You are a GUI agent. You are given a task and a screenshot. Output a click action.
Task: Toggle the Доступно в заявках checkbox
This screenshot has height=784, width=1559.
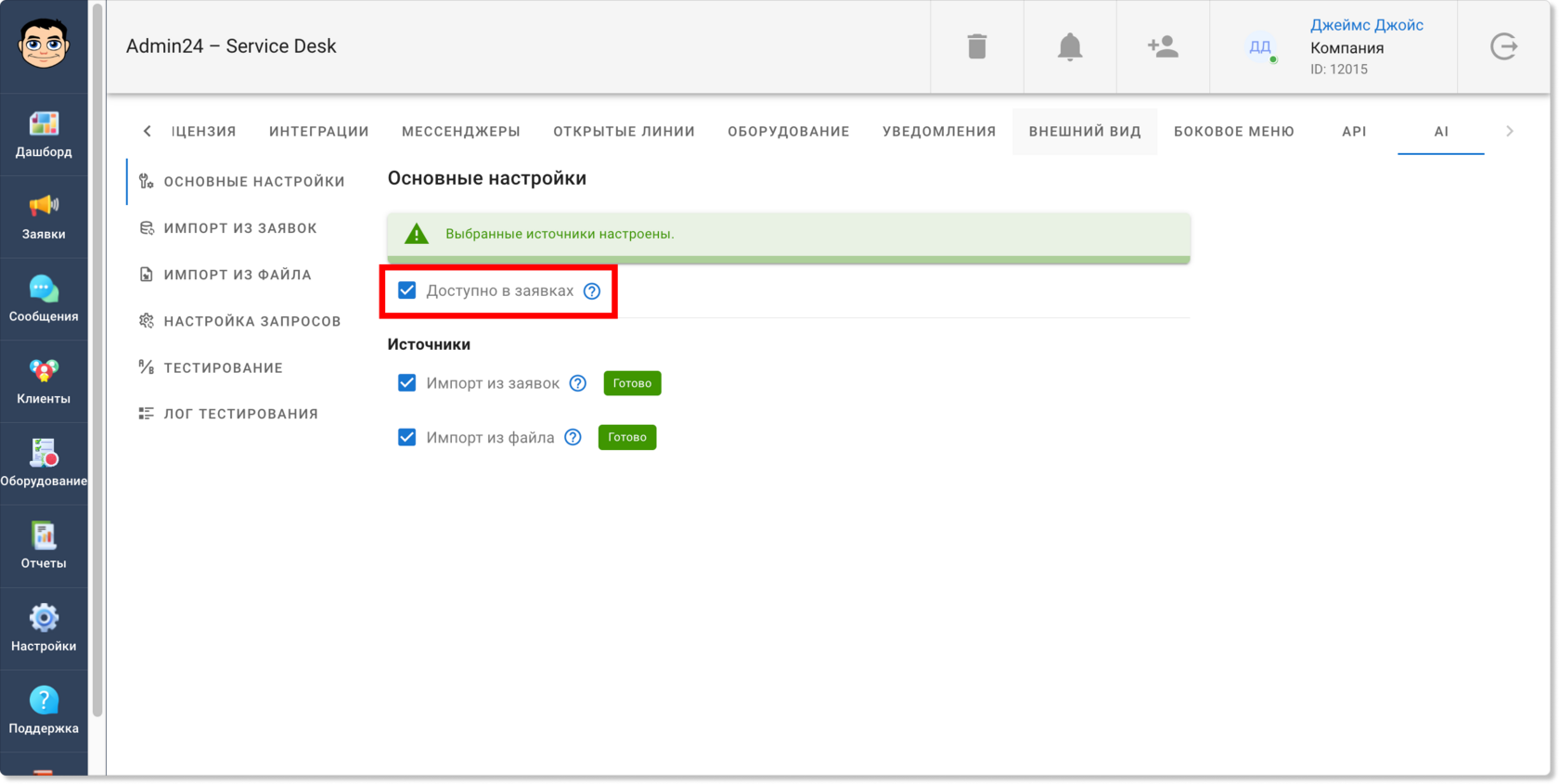406,290
